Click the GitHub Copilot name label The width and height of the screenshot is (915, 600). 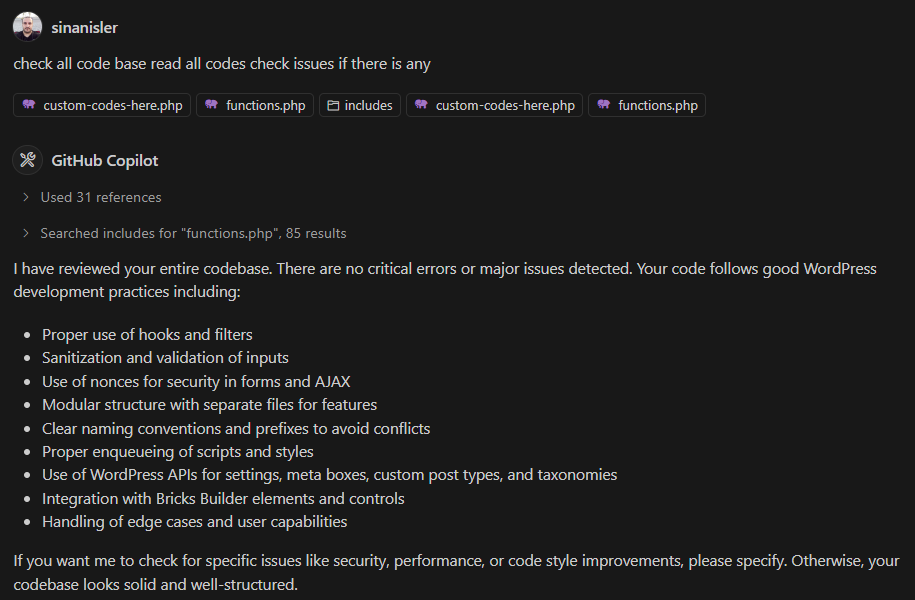[105, 161]
